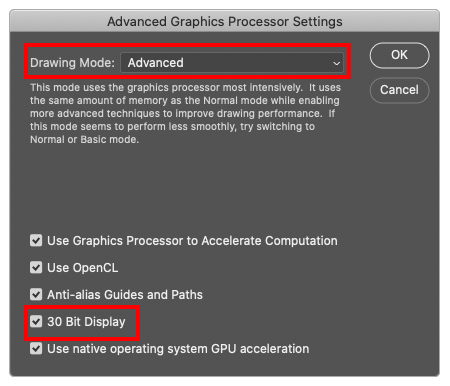This screenshot has height=386, width=450.
Task: Uncheck Use native operating system GPU acceleration box
Action: click(36, 349)
